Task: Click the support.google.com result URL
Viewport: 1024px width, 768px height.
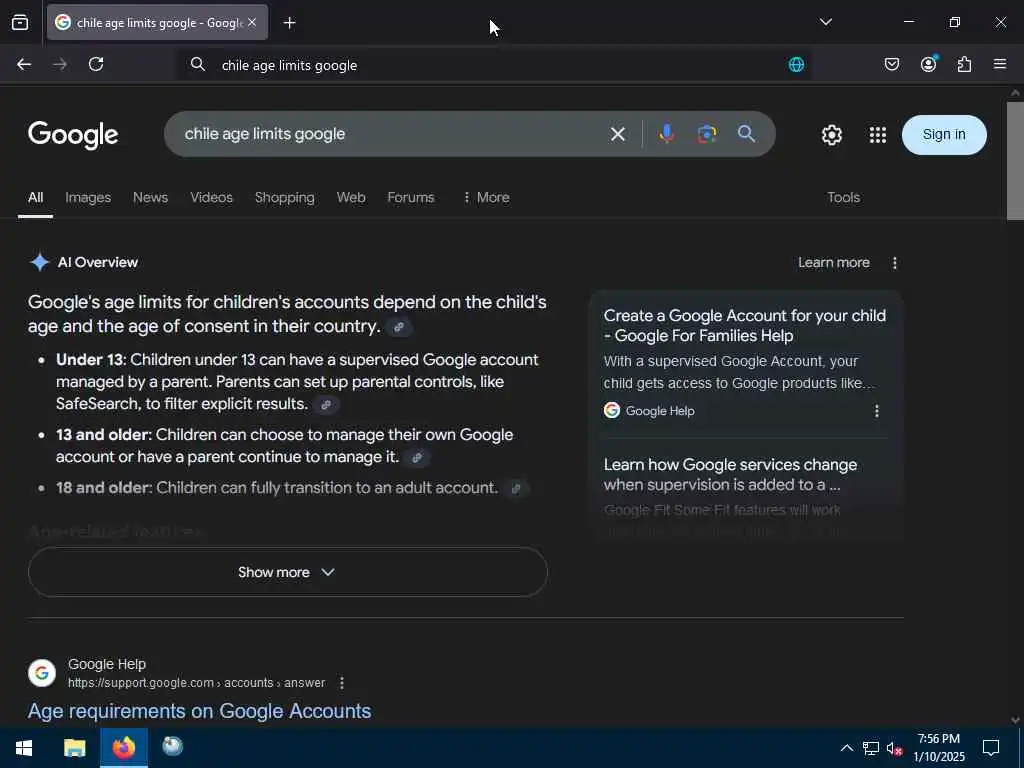Action: [x=197, y=683]
